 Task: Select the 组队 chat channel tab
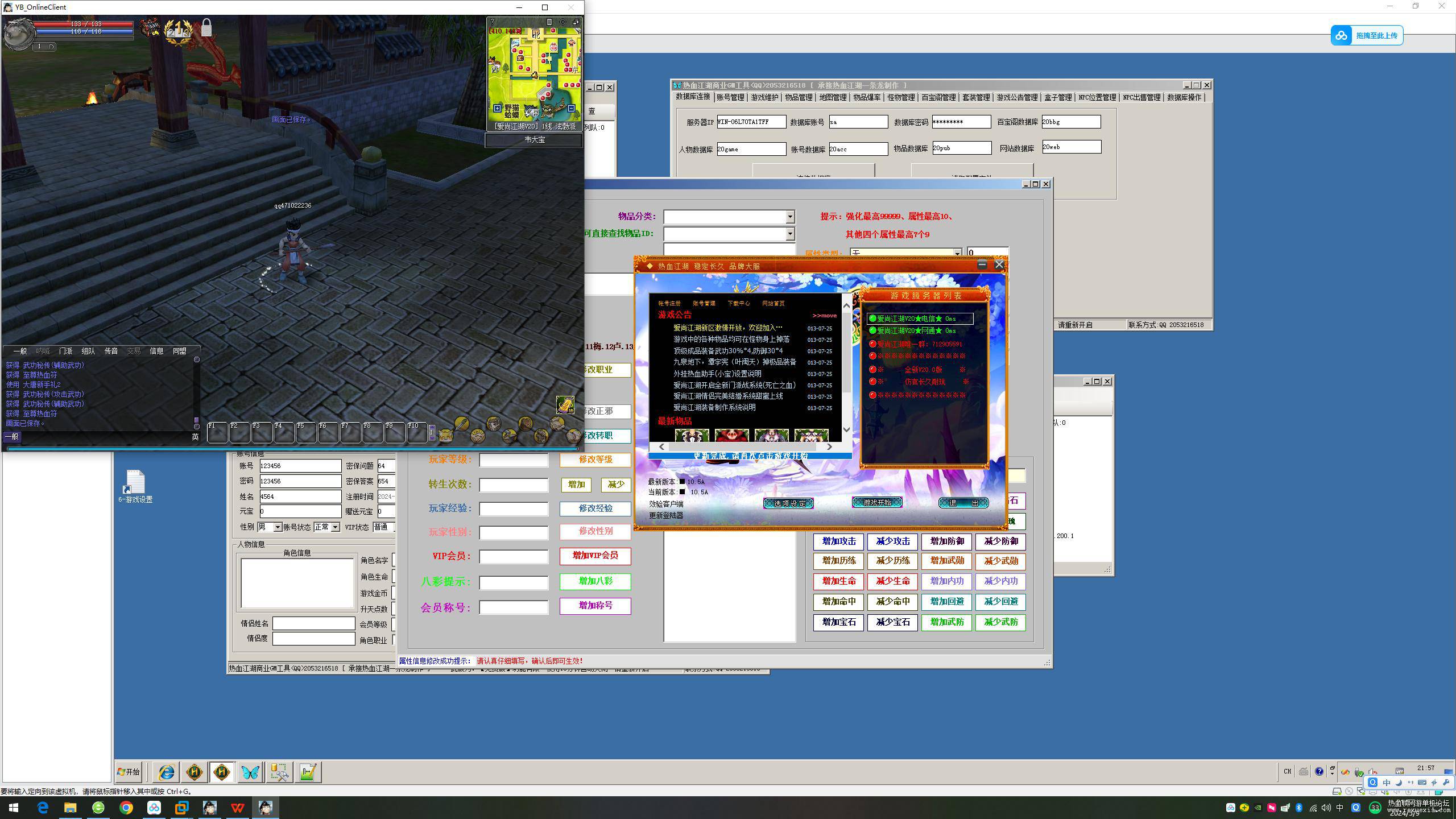[x=89, y=351]
